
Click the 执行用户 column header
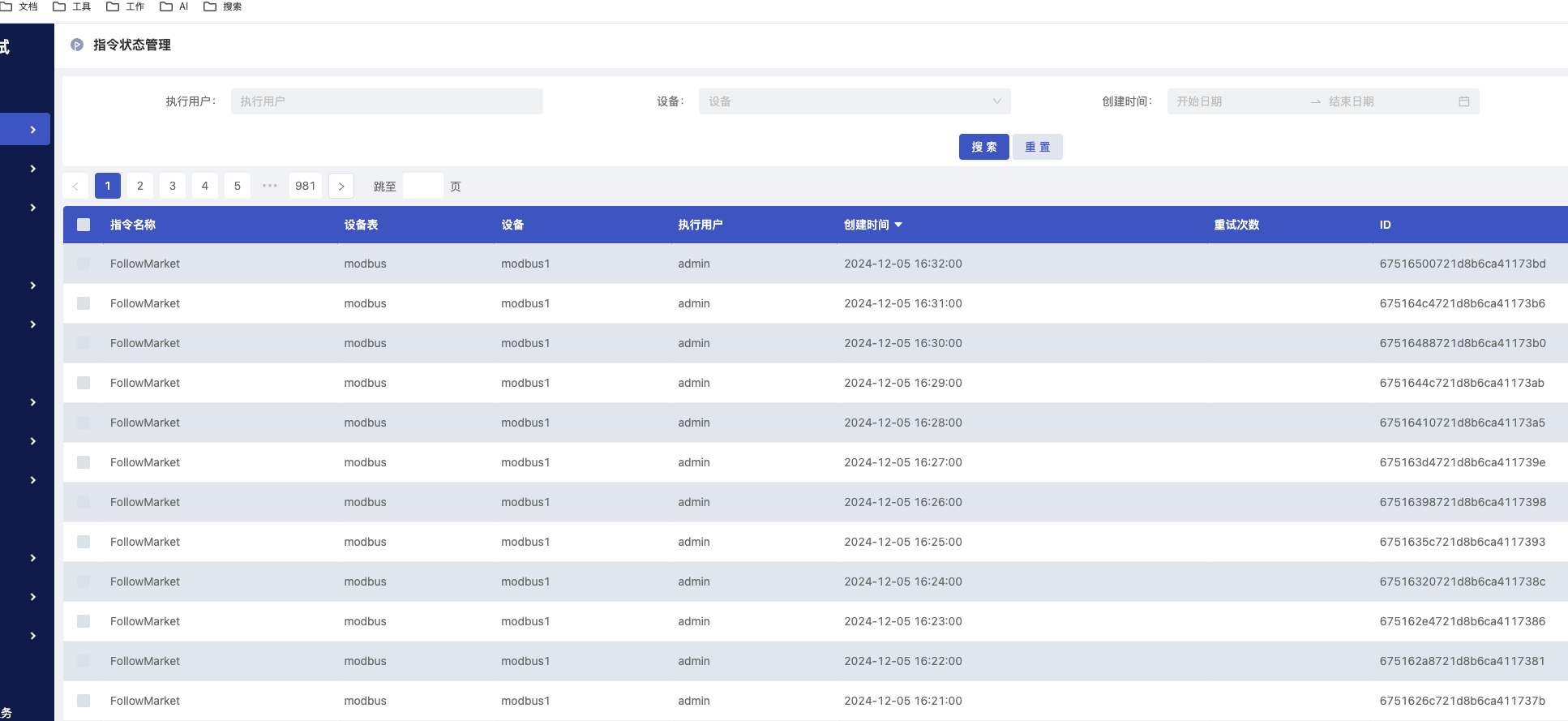700,225
